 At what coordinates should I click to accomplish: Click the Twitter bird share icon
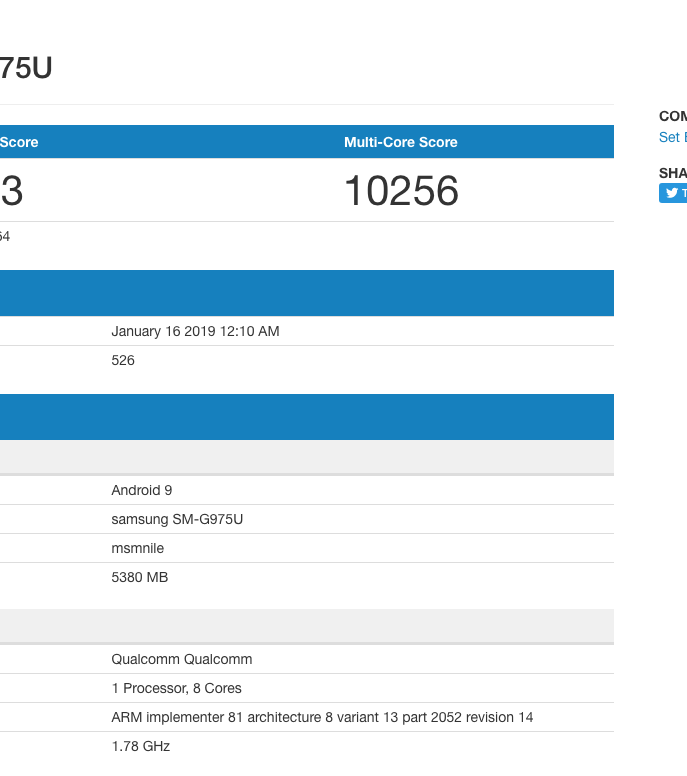pos(672,194)
